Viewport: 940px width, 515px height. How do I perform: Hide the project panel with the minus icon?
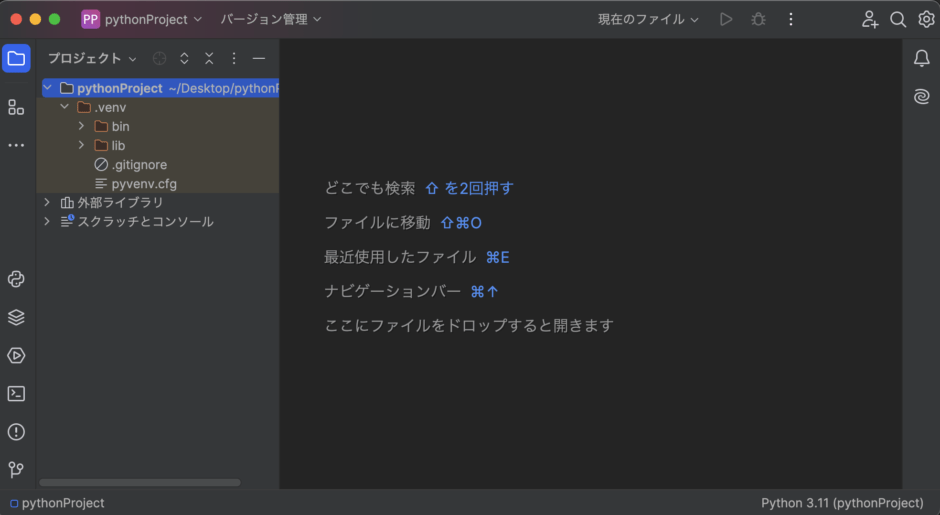point(259,58)
